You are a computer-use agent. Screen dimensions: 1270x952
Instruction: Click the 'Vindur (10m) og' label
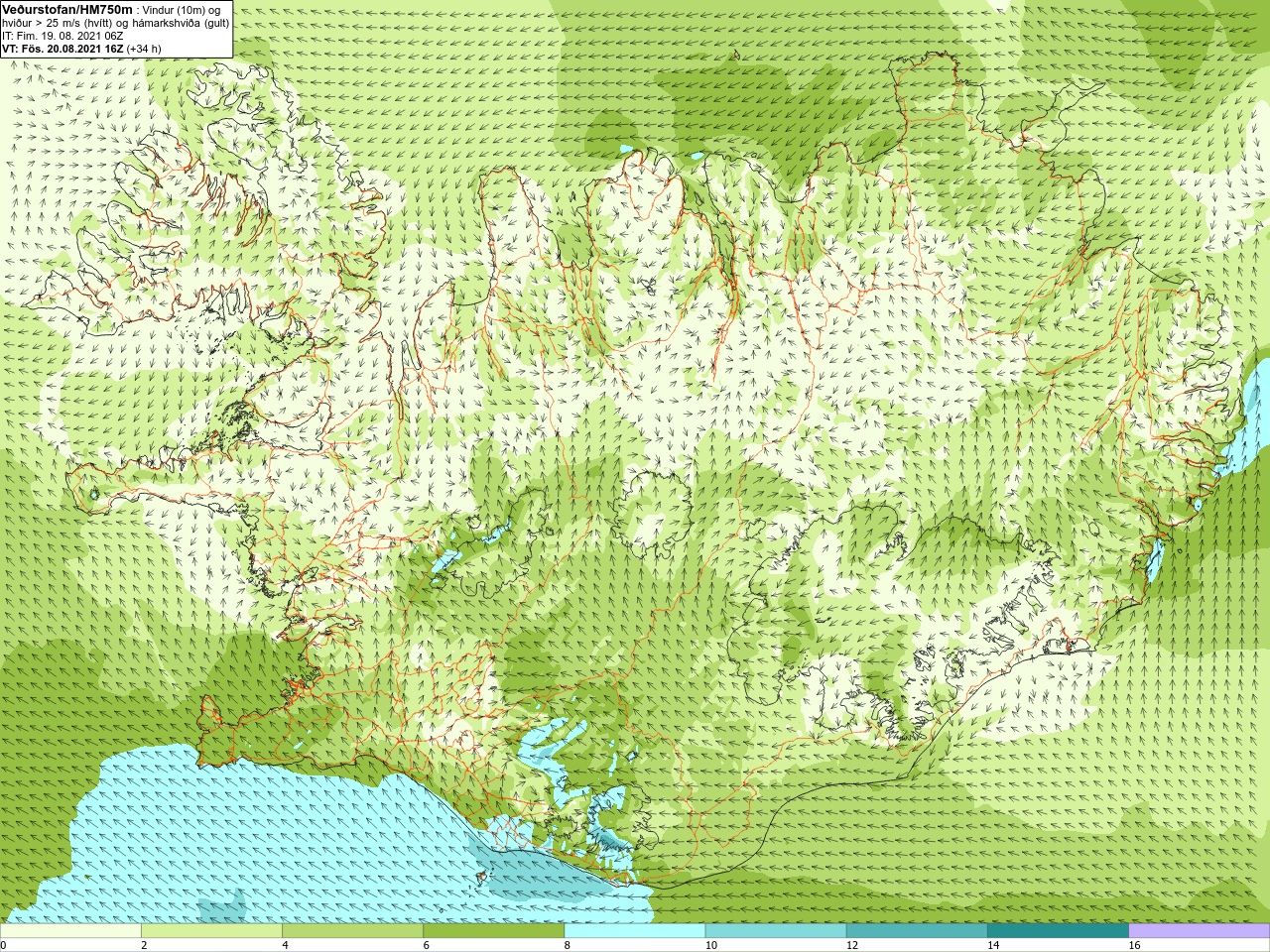(x=182, y=10)
